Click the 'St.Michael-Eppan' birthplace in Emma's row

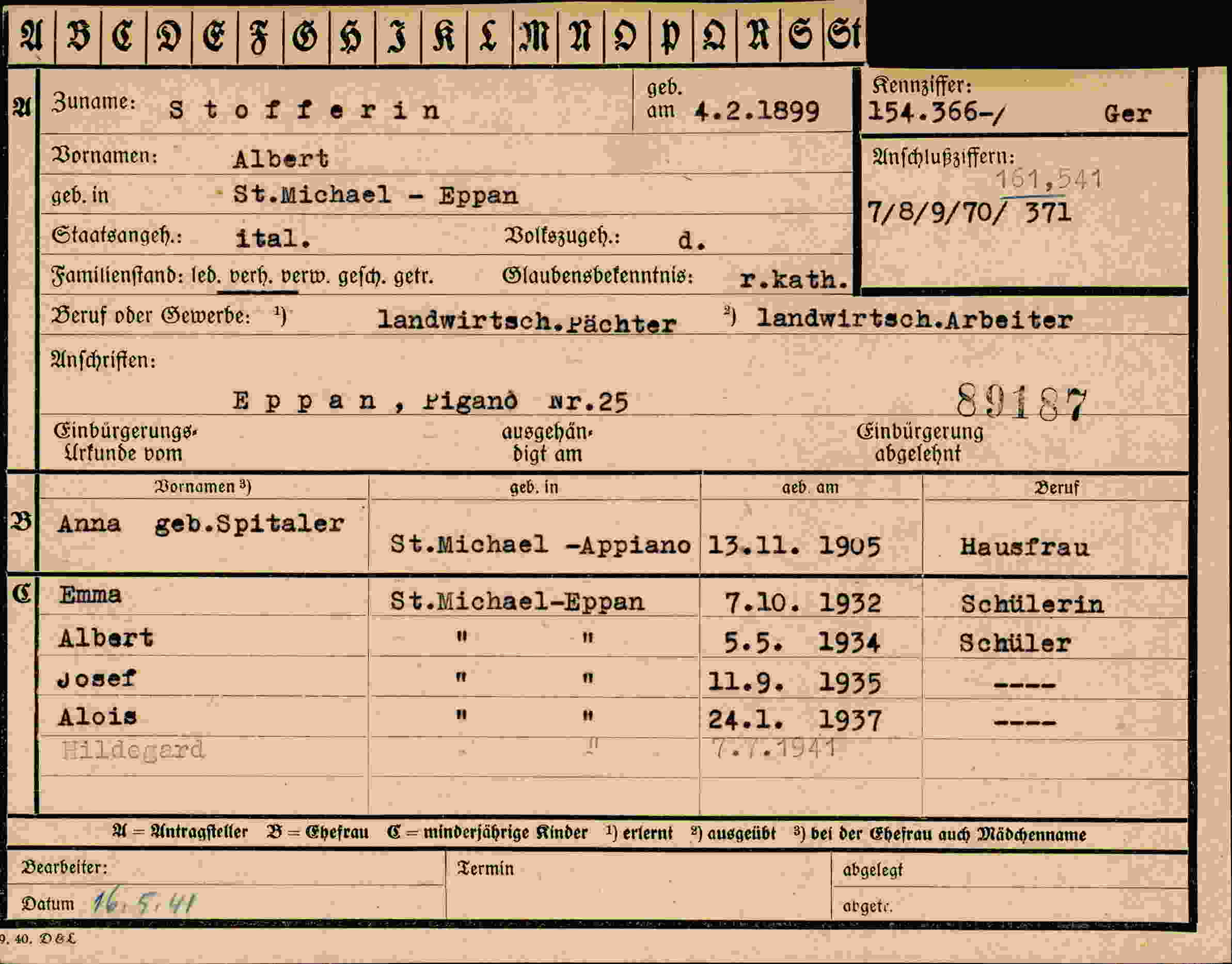517,602
